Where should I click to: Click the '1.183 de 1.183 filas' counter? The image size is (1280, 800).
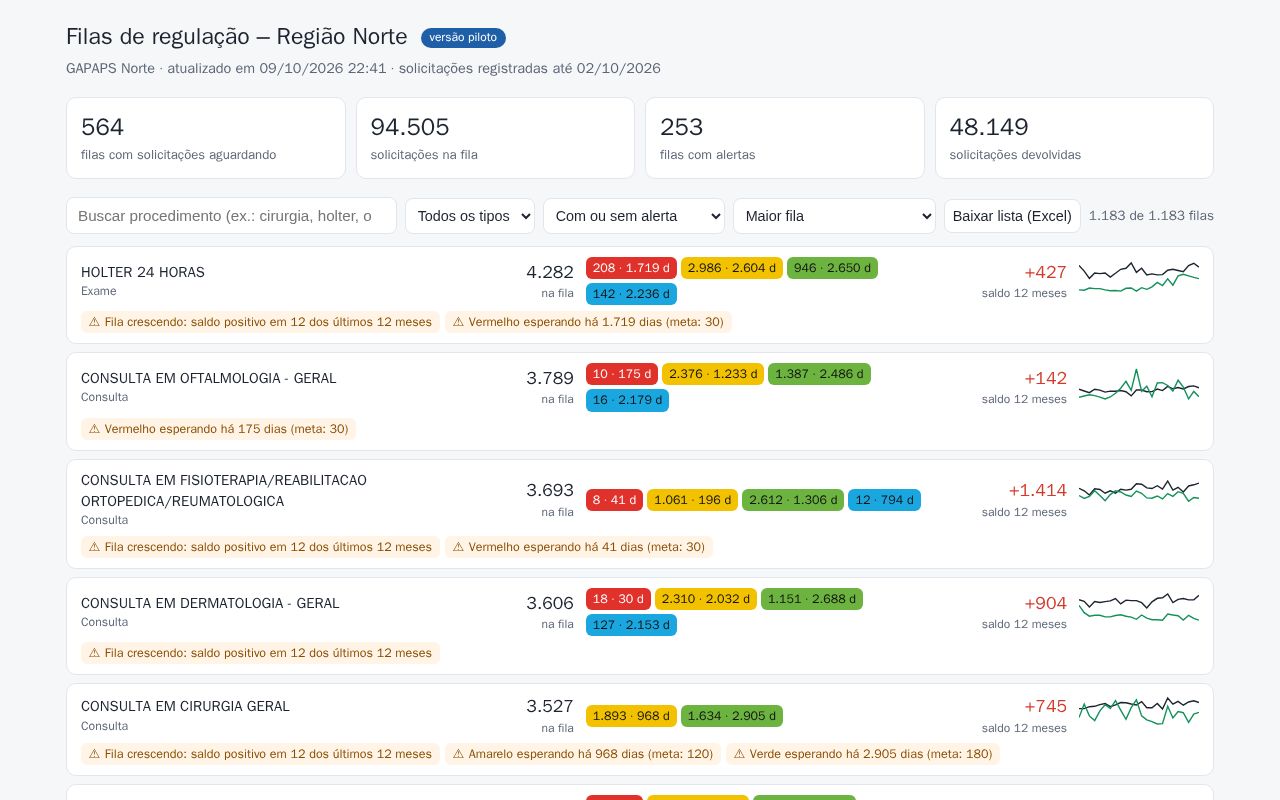point(1151,216)
